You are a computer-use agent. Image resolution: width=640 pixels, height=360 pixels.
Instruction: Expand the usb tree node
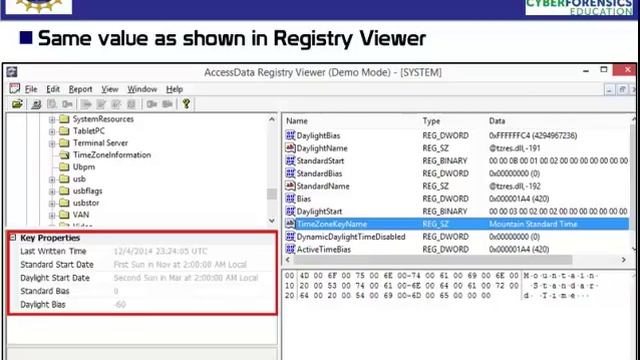(52, 180)
